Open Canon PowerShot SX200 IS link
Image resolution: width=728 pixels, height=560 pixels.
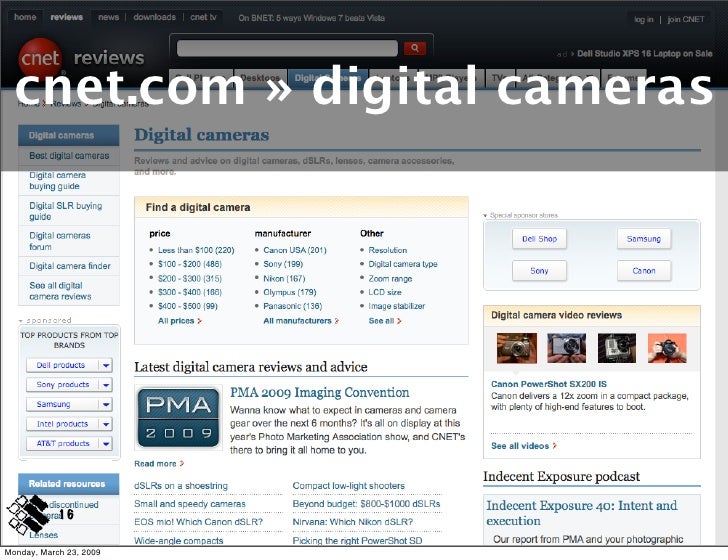[x=549, y=384]
